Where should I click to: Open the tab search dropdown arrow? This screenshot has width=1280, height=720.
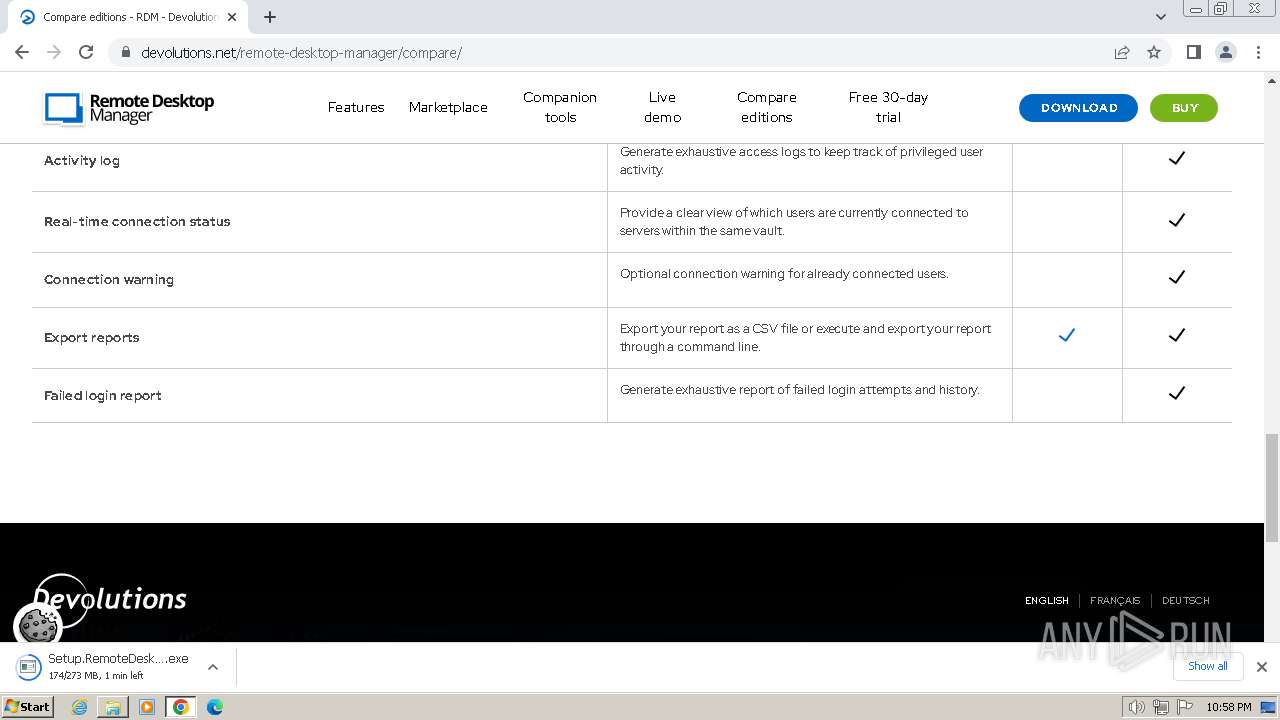tap(1160, 17)
